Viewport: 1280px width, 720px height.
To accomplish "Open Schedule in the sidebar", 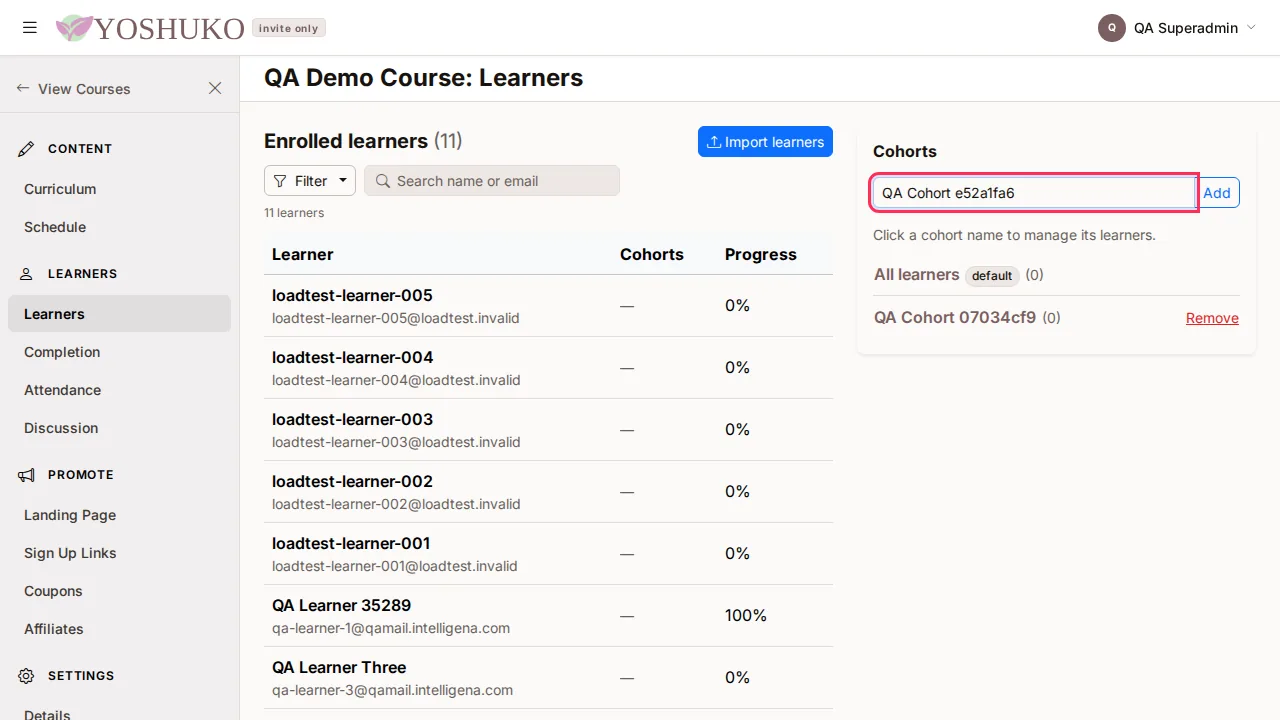I will 55,227.
